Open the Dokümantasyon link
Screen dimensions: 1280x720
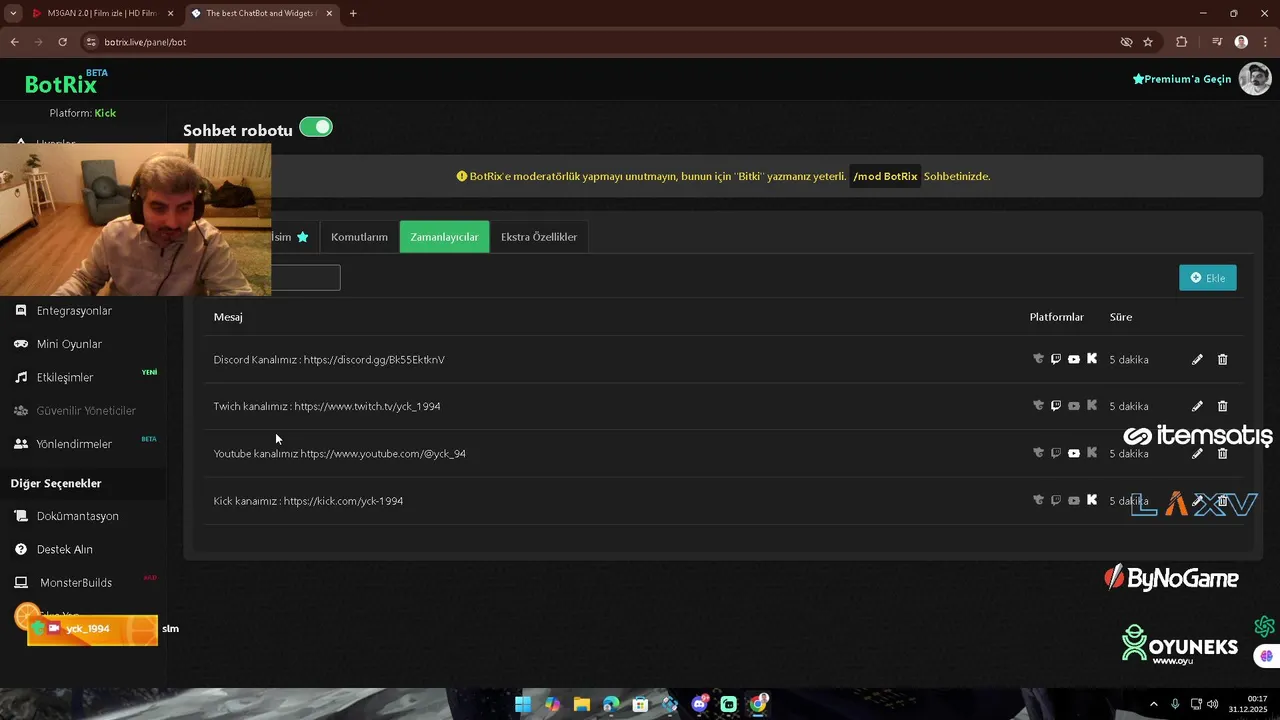(x=78, y=516)
